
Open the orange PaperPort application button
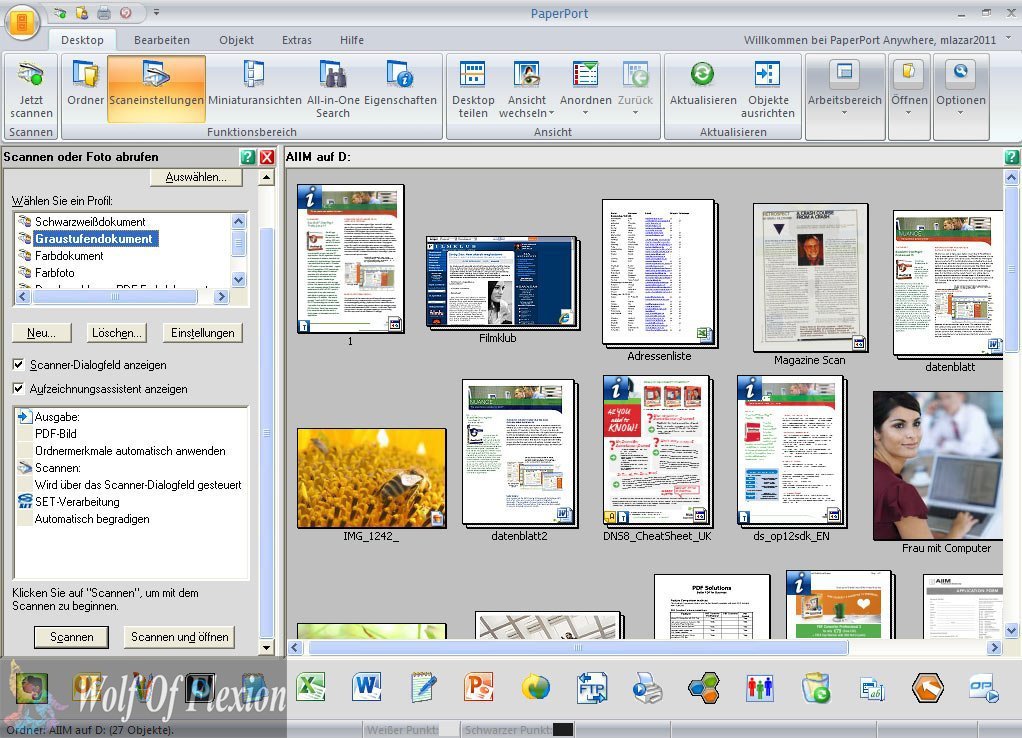(x=22, y=22)
